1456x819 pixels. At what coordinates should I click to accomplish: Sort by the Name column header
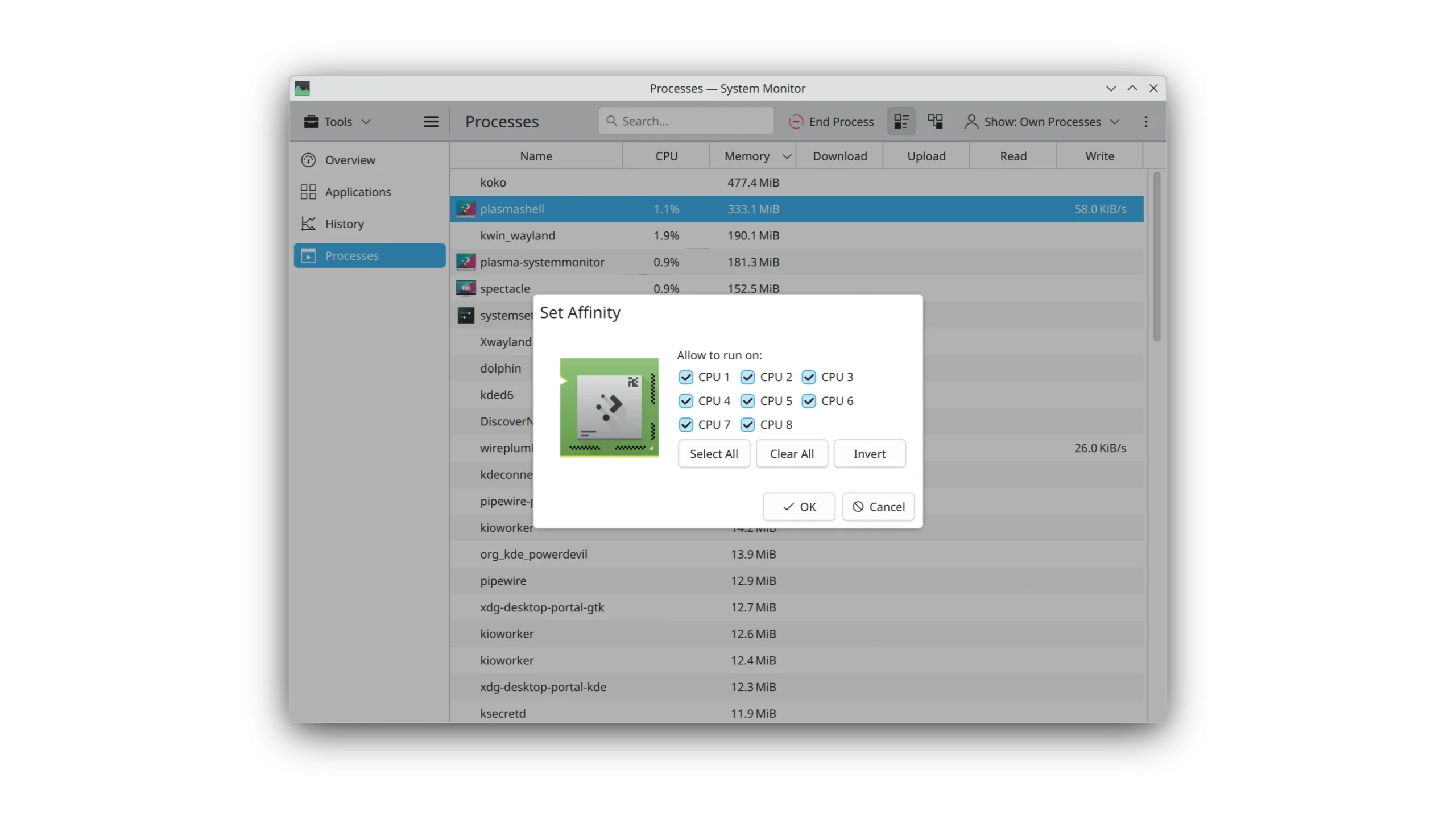[x=536, y=156]
